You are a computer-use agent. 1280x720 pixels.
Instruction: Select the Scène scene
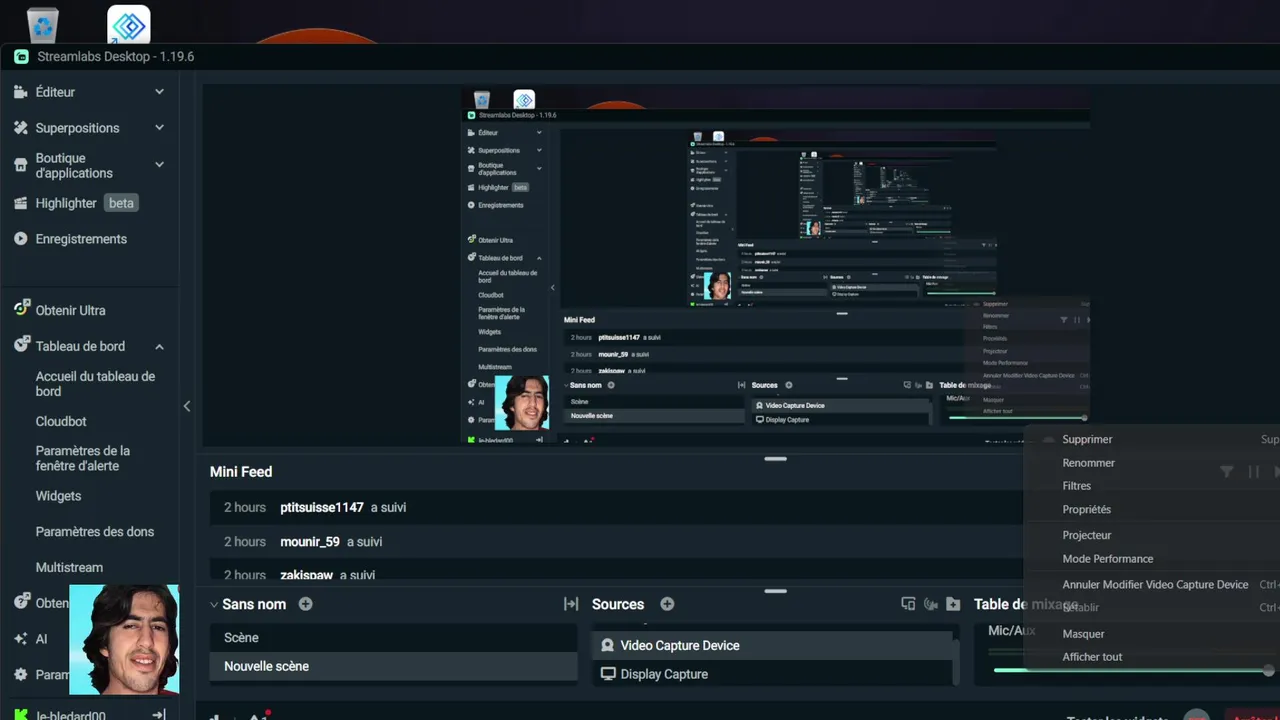pyautogui.click(x=393, y=638)
